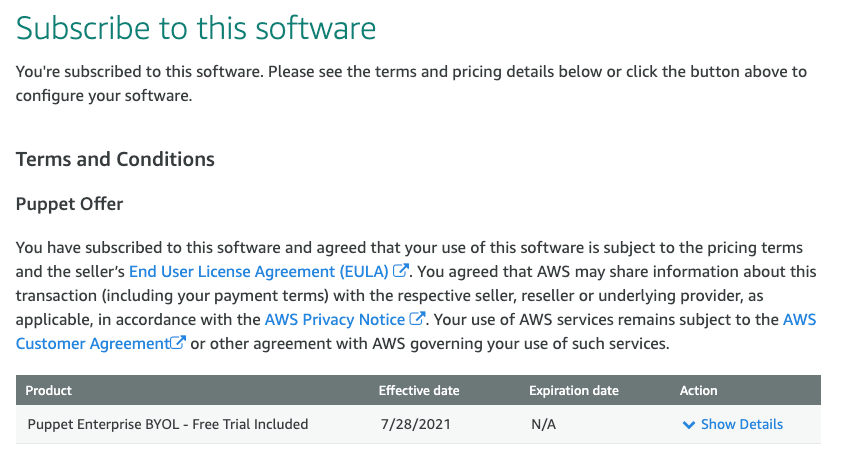Click the external-link icon after Customer Agreement
This screenshot has width=854, height=476.
(178, 343)
